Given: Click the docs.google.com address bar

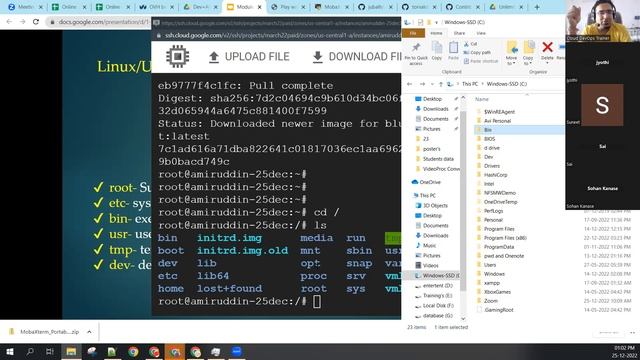Looking at the screenshot, I should pos(98,22).
